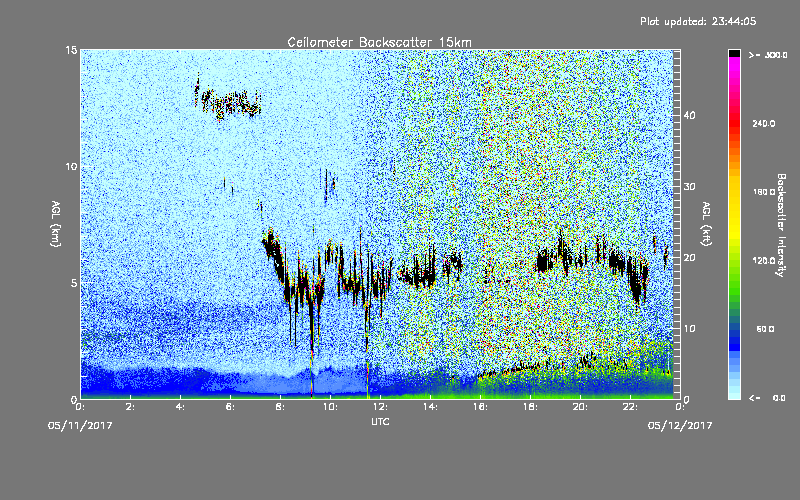Select the '5' tick on the km axis

[73, 283]
